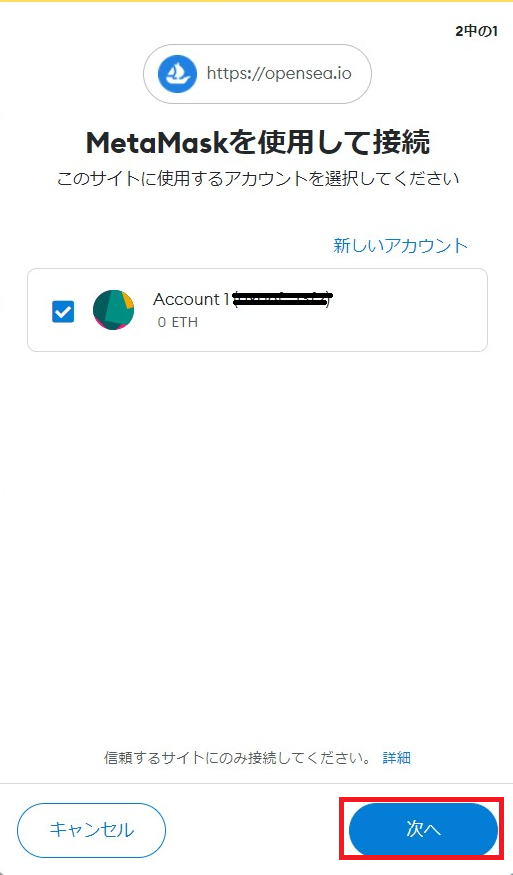Click the https://opensea.io URL text
The width and height of the screenshot is (513, 875).
[x=279, y=74]
